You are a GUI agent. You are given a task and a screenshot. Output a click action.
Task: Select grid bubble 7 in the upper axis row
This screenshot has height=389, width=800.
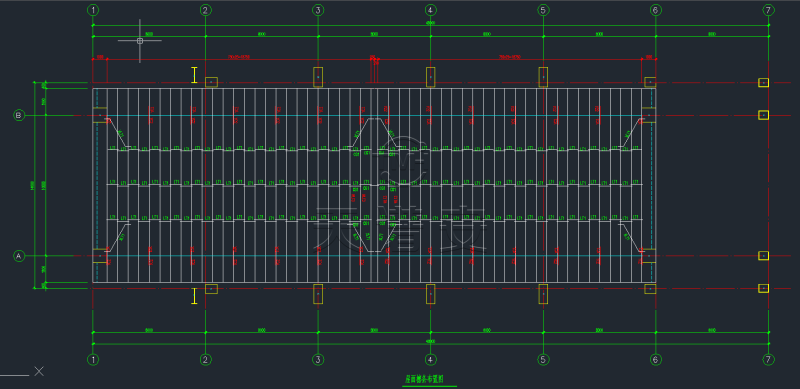click(x=768, y=10)
